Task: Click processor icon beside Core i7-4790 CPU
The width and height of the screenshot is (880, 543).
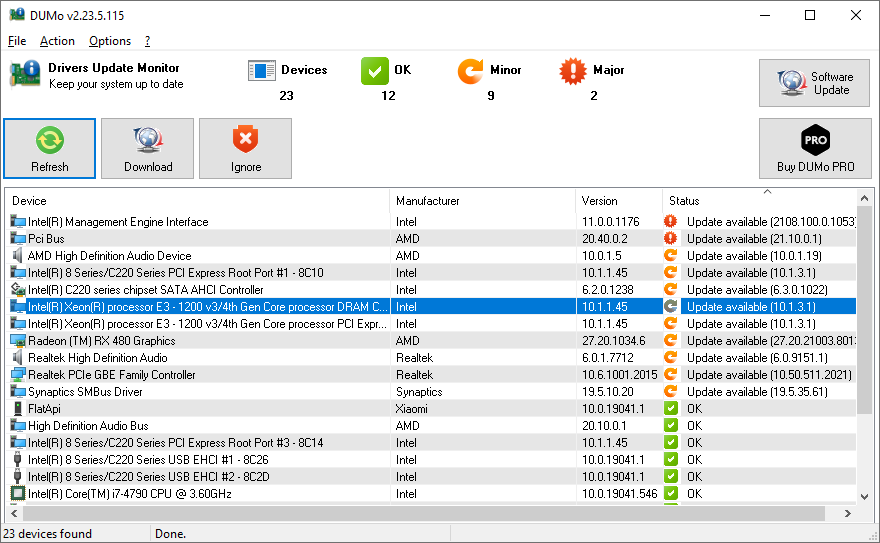Action: click(18, 494)
